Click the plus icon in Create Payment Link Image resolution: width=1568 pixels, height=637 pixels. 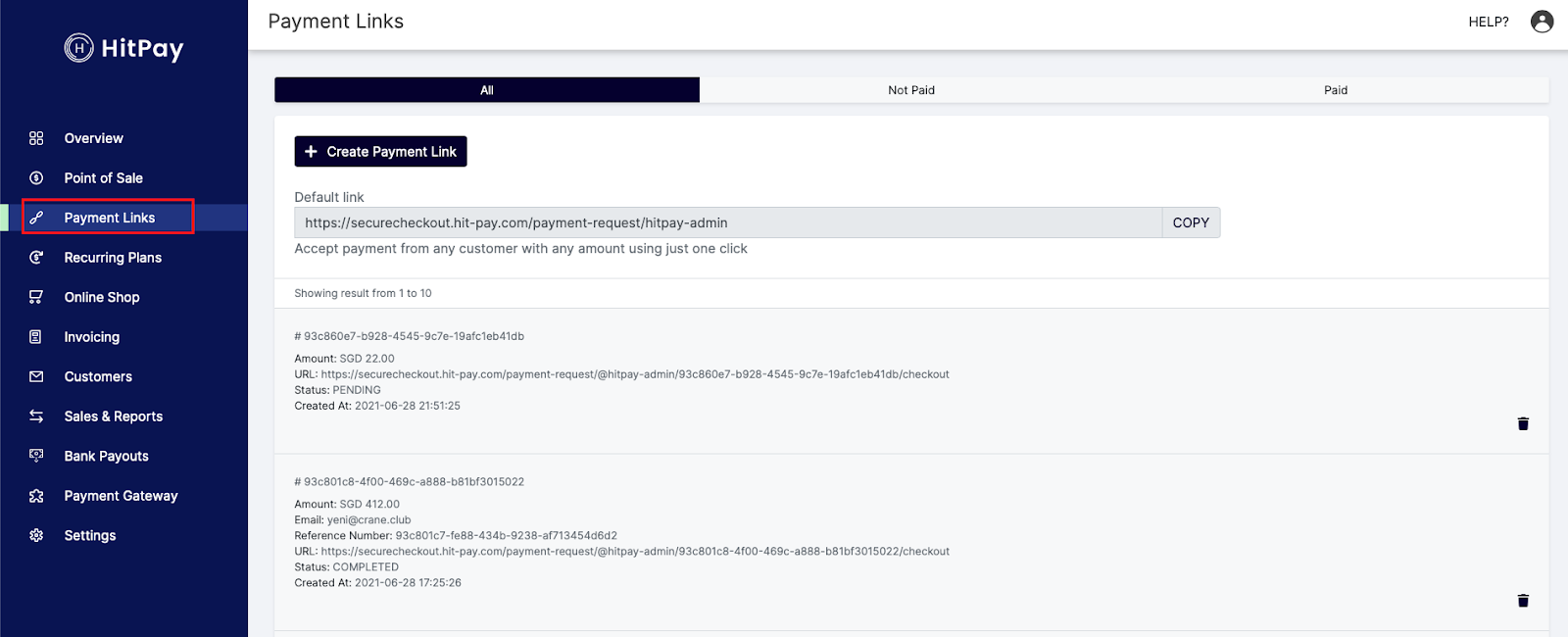(x=311, y=152)
